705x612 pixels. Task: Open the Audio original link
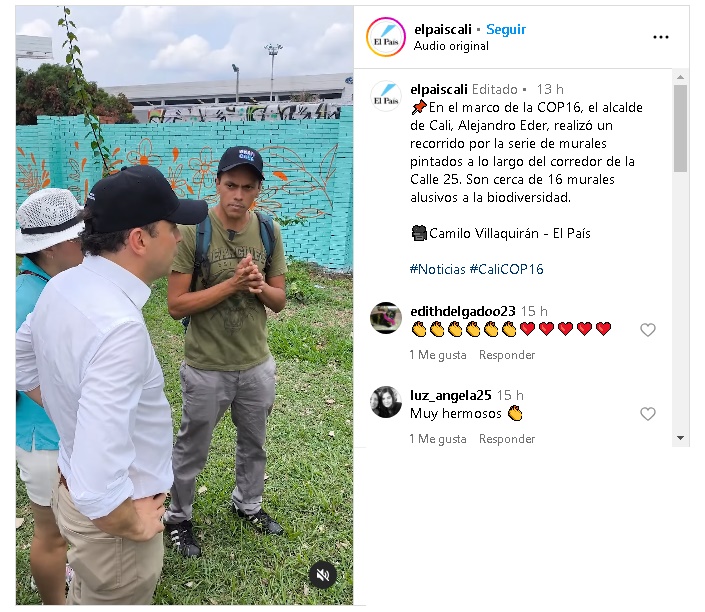tap(451, 46)
